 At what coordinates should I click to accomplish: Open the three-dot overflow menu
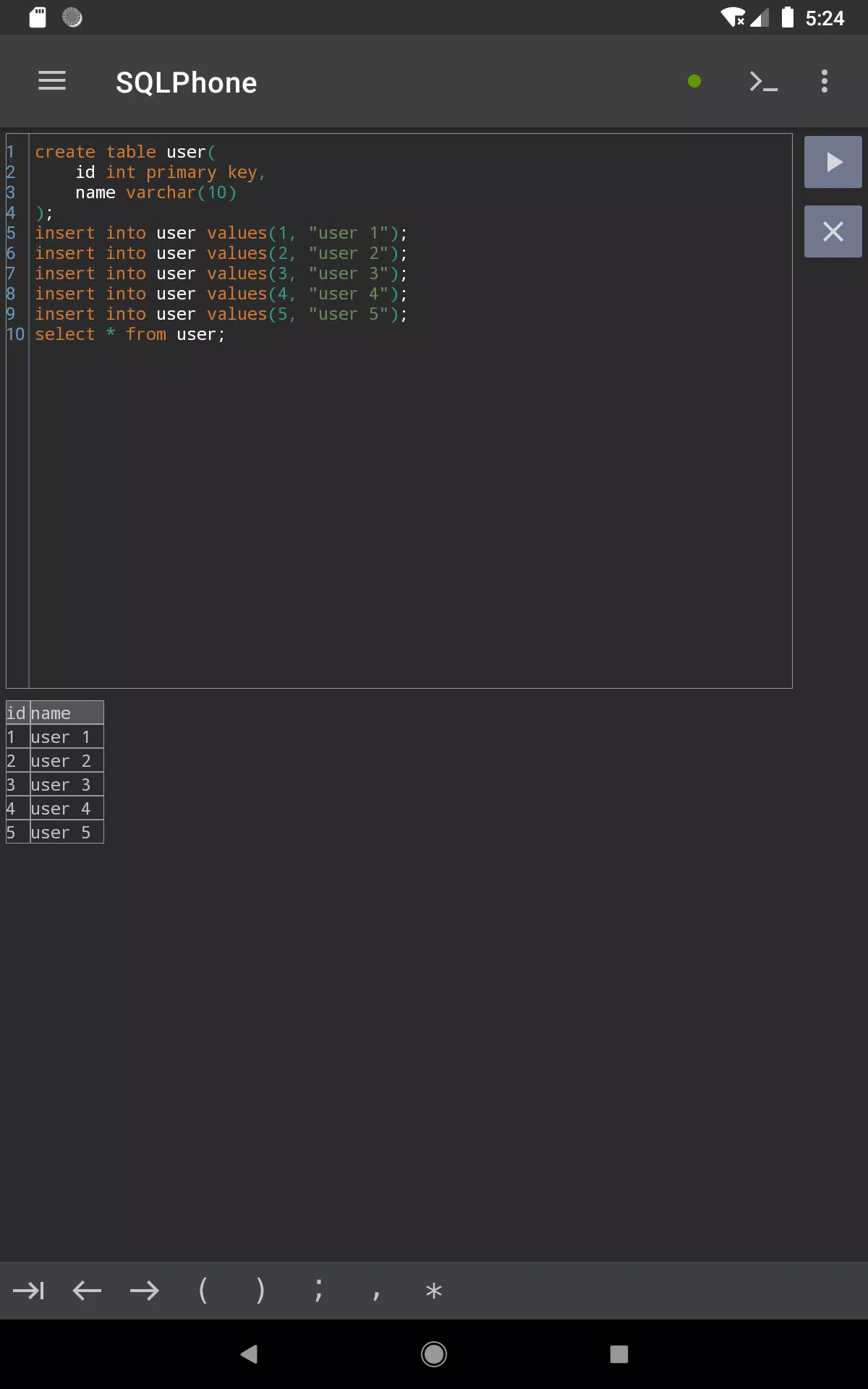coord(825,81)
